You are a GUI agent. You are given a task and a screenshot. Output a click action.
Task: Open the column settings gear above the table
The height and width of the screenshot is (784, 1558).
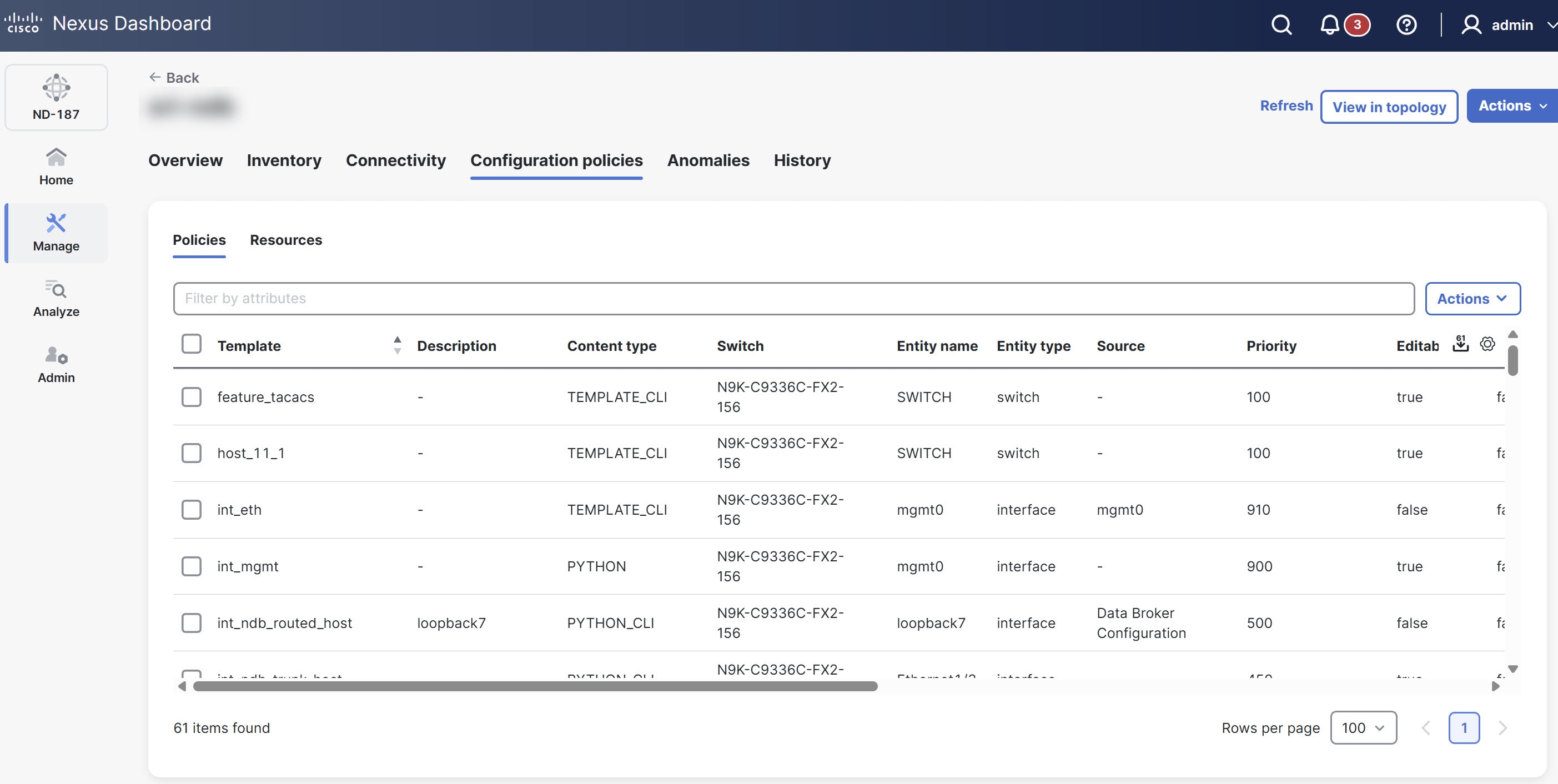pos(1487,344)
